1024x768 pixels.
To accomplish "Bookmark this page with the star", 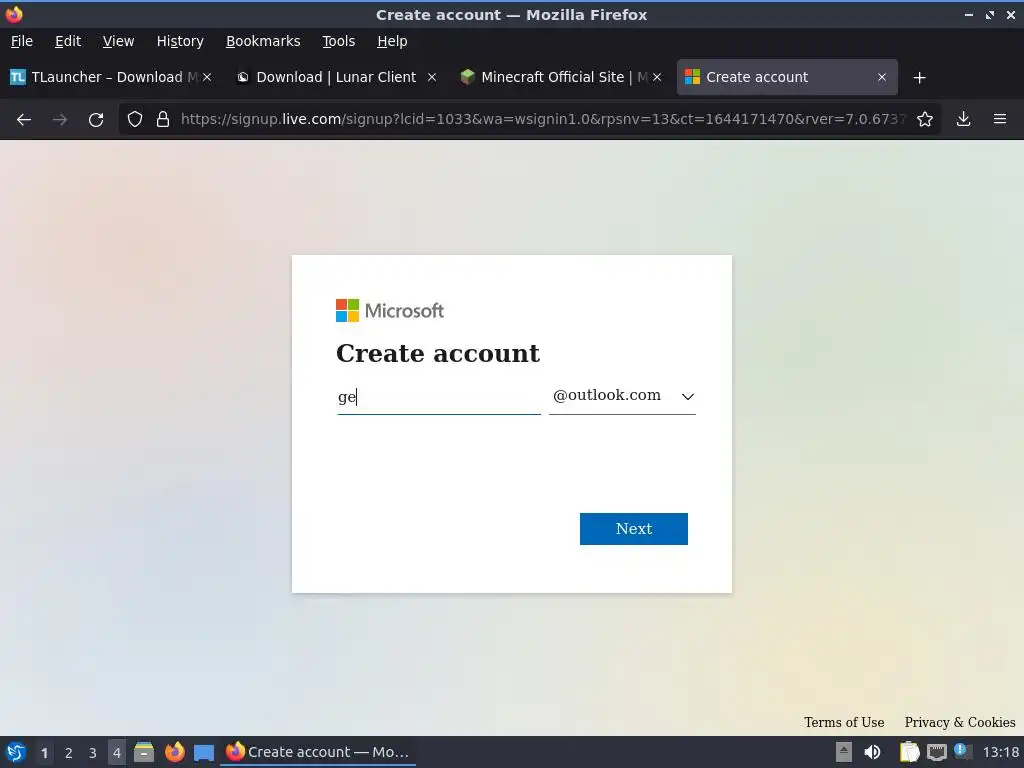I will click(925, 120).
